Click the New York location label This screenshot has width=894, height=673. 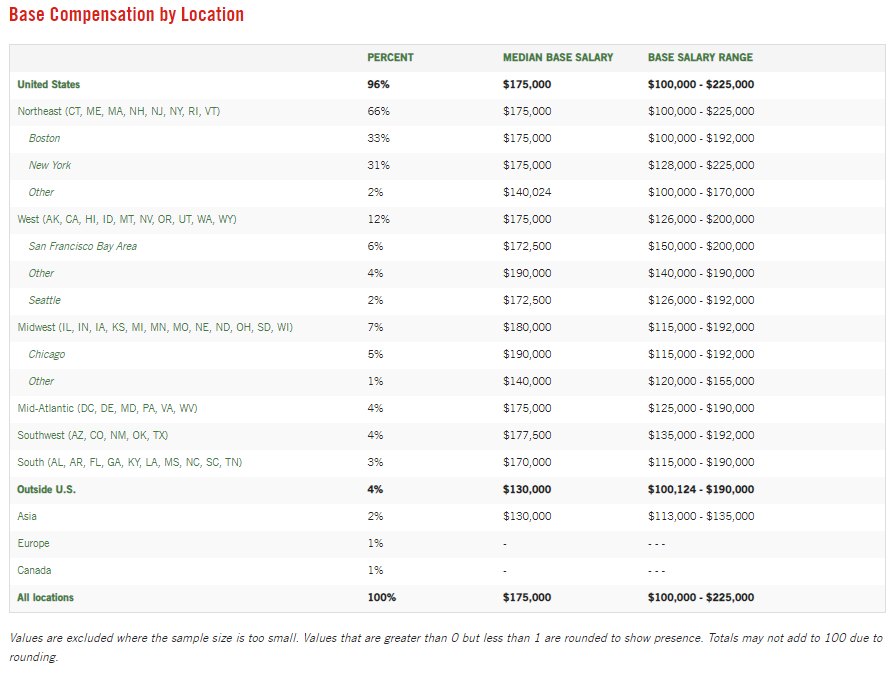50,166
